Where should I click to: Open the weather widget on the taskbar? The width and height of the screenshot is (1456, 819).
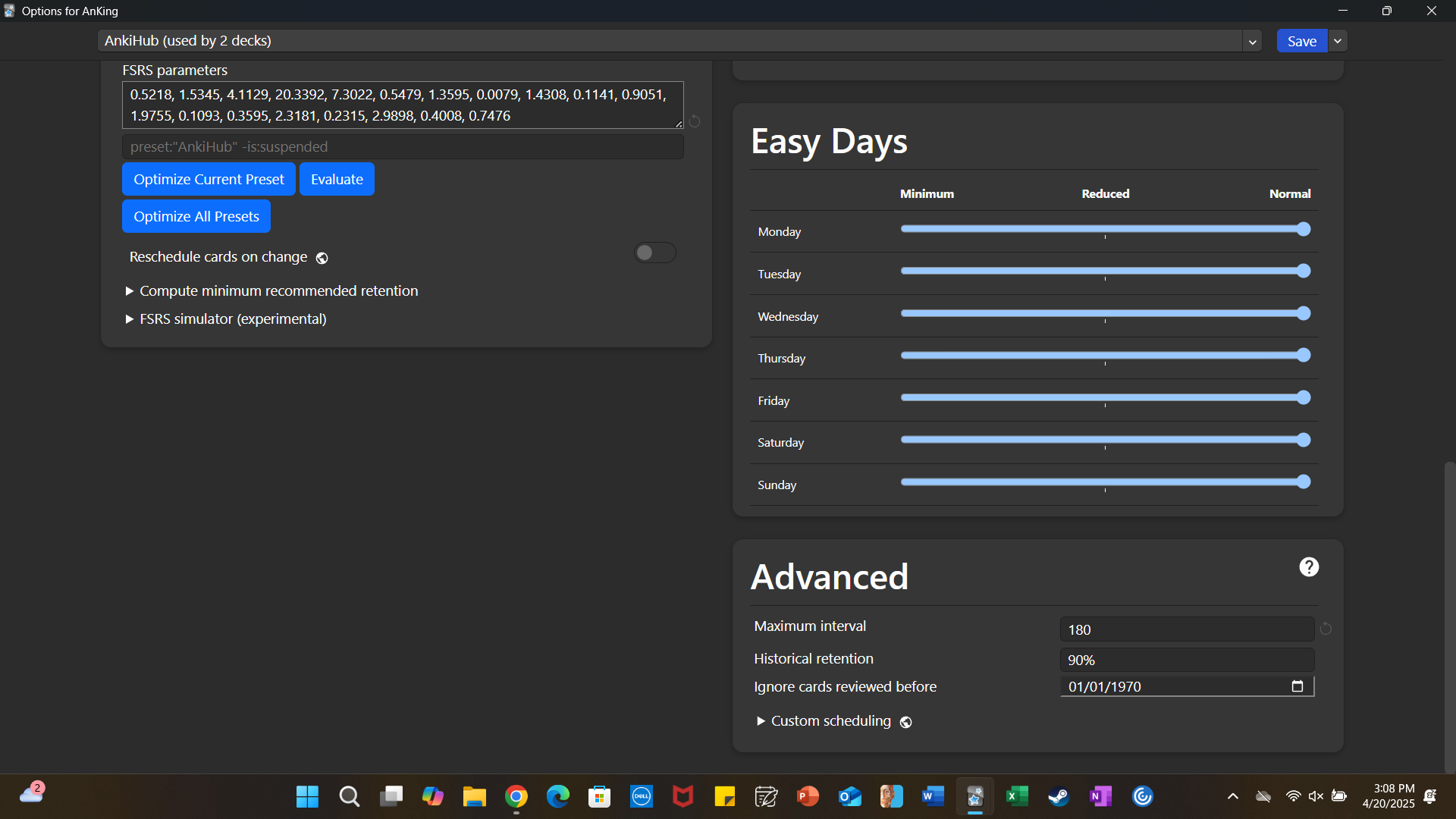coord(32,794)
